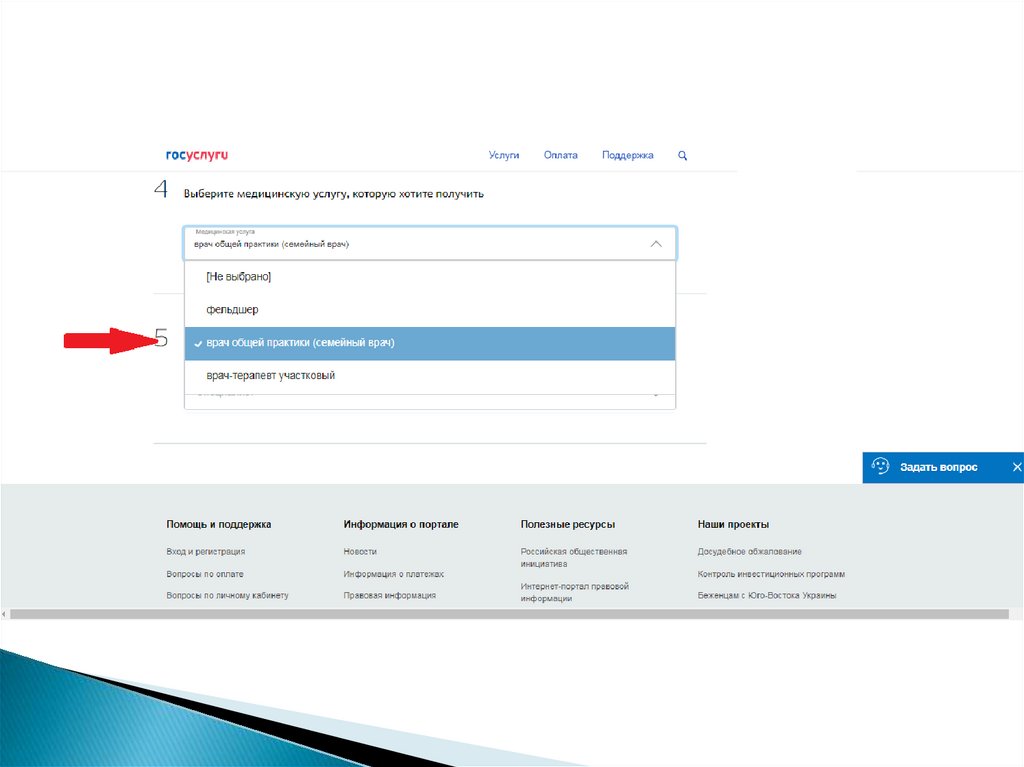Screen dimensions: 1024x767
Task: Open Новости footer link
Action: tap(360, 551)
